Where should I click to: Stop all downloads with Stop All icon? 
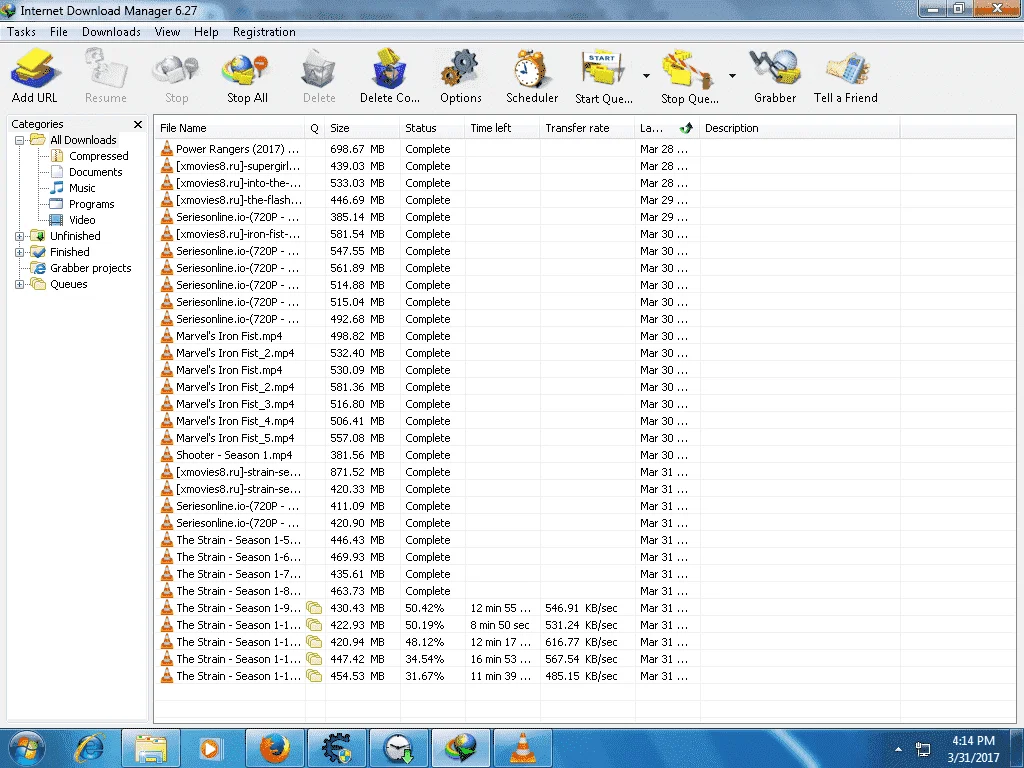[x=247, y=76]
